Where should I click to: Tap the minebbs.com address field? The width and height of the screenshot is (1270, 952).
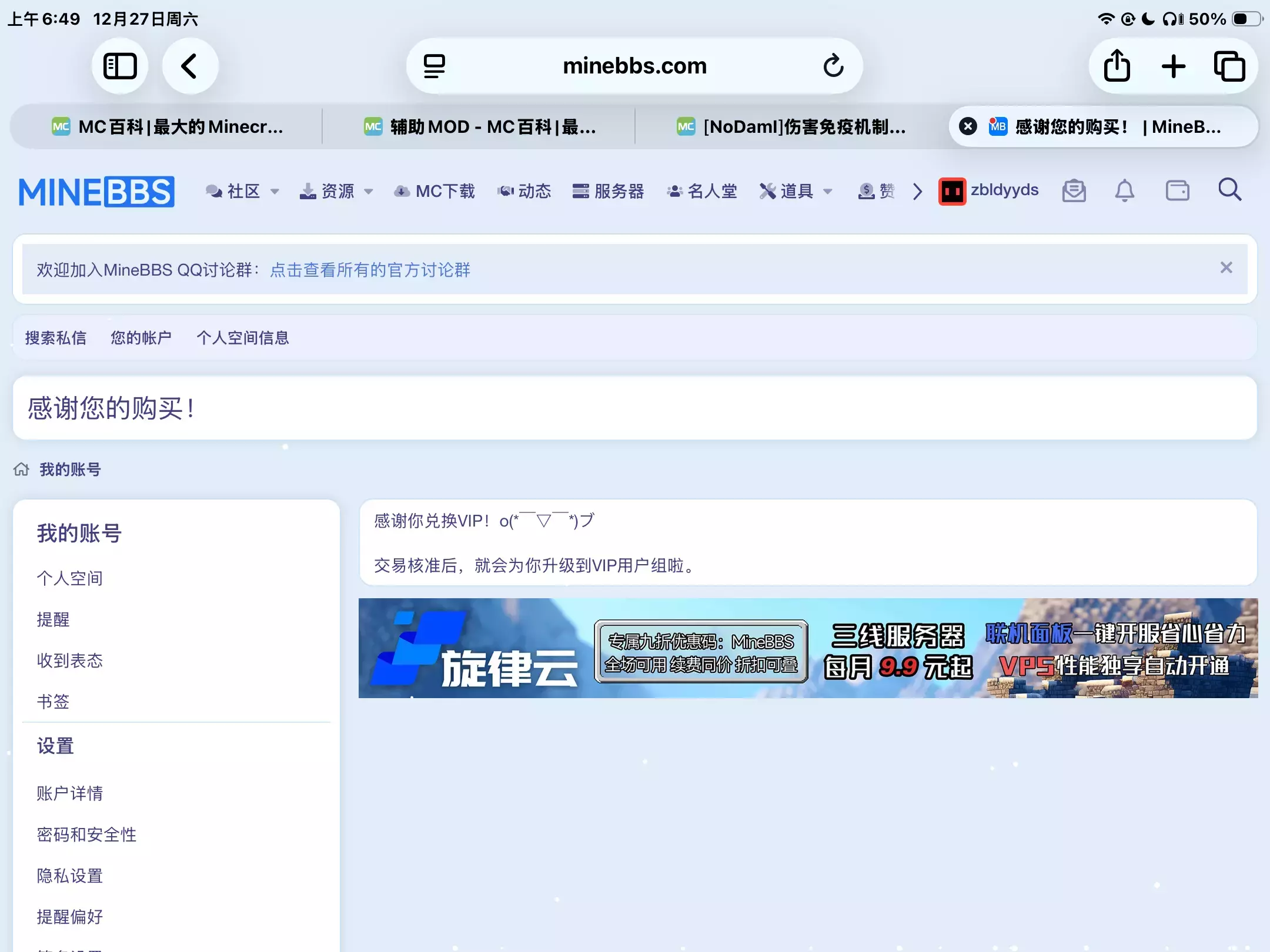[634, 66]
